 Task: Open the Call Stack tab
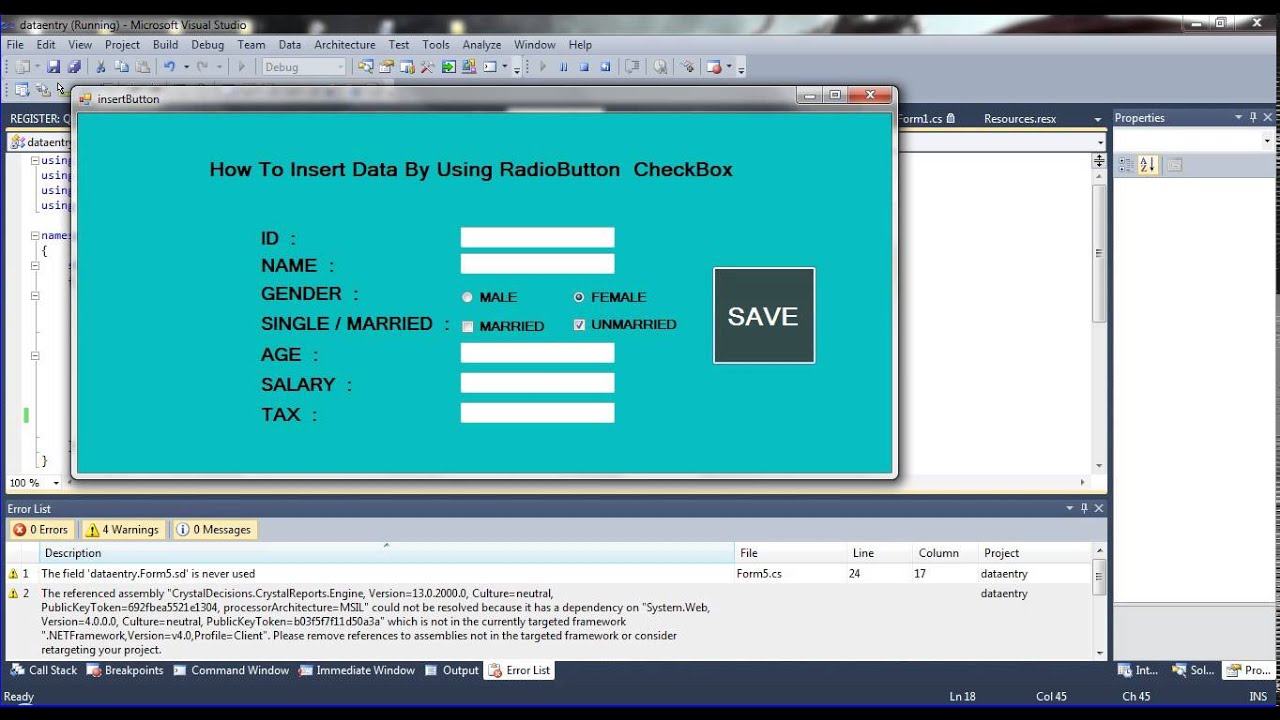pos(44,671)
